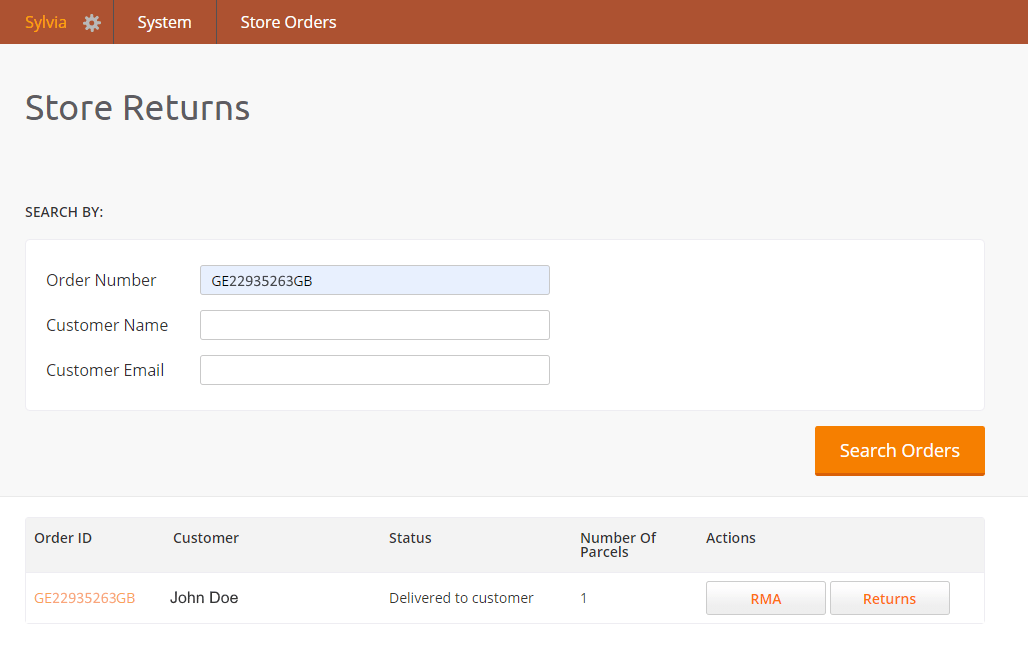Click the Order Number label
The width and height of the screenshot is (1028, 654).
(101, 280)
